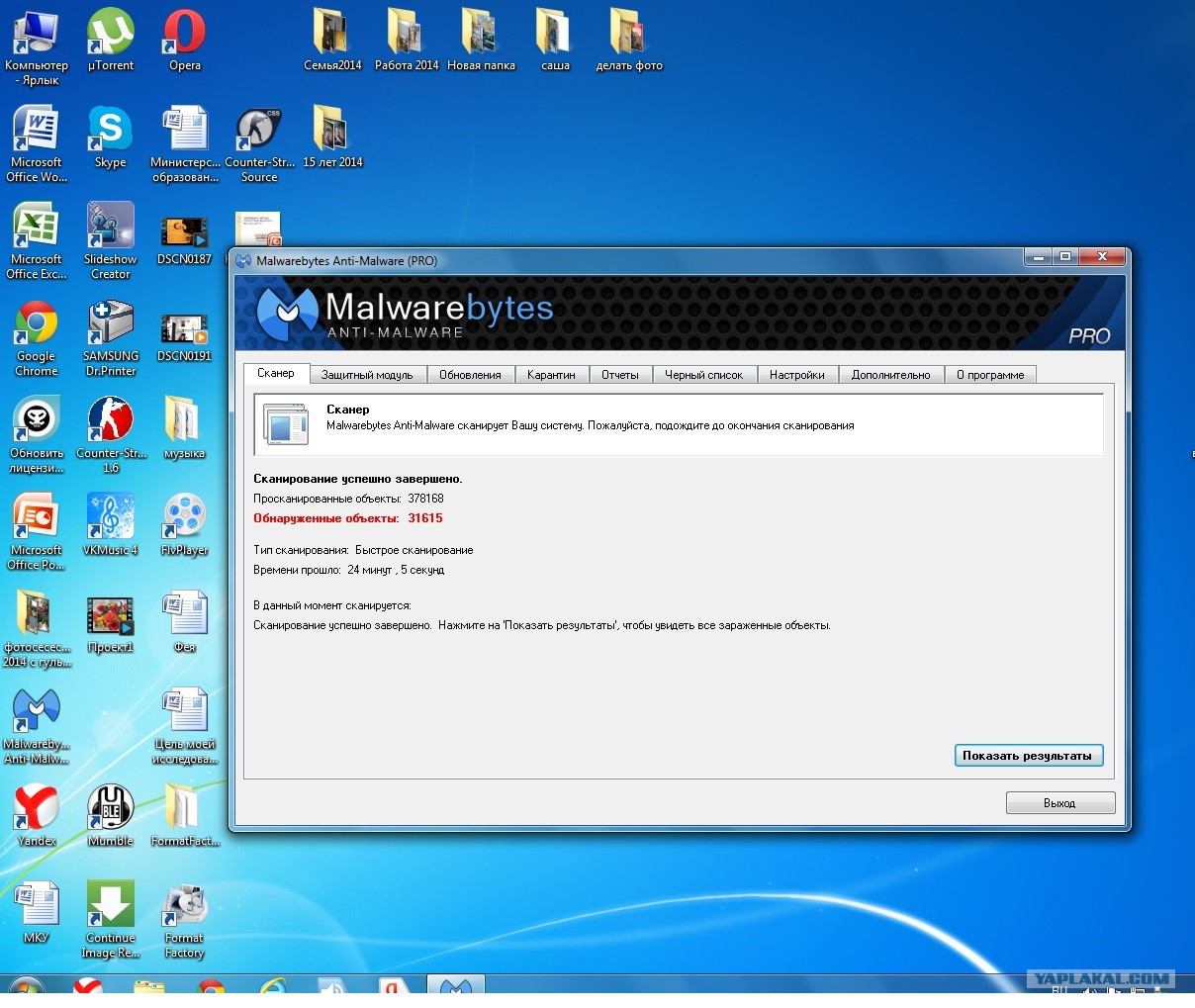The width and height of the screenshot is (1195, 1008).
Task: Launch µTorrent from the desktop
Action: (110, 40)
